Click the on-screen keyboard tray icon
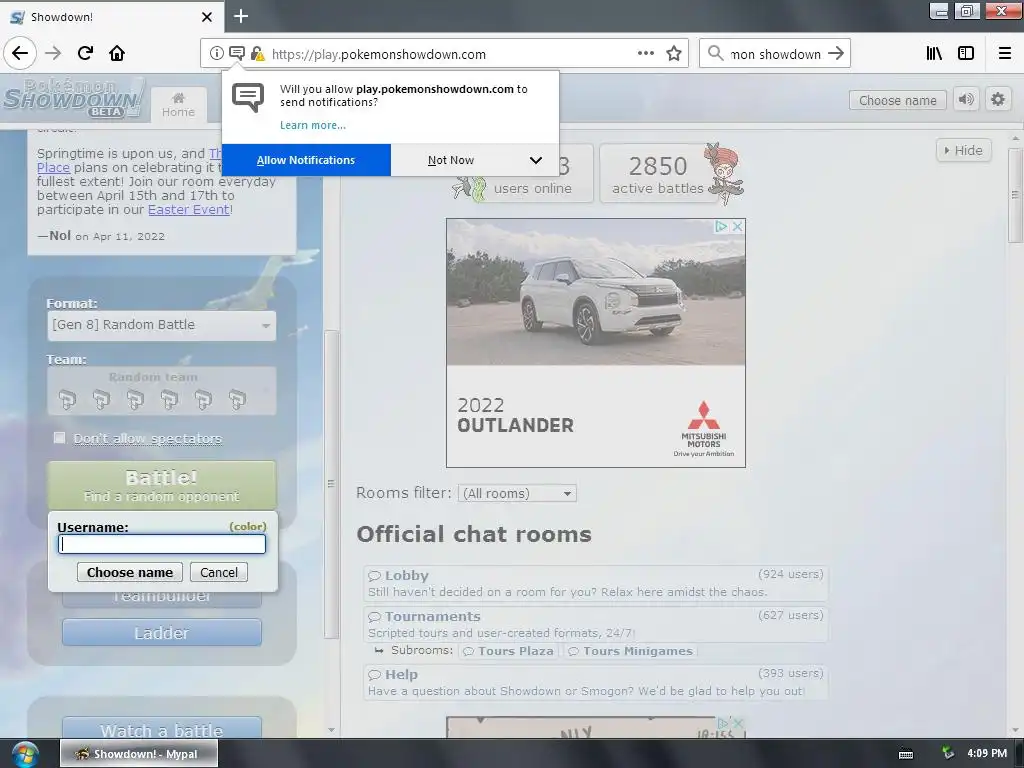Viewport: 1024px width, 768px height. click(906, 754)
